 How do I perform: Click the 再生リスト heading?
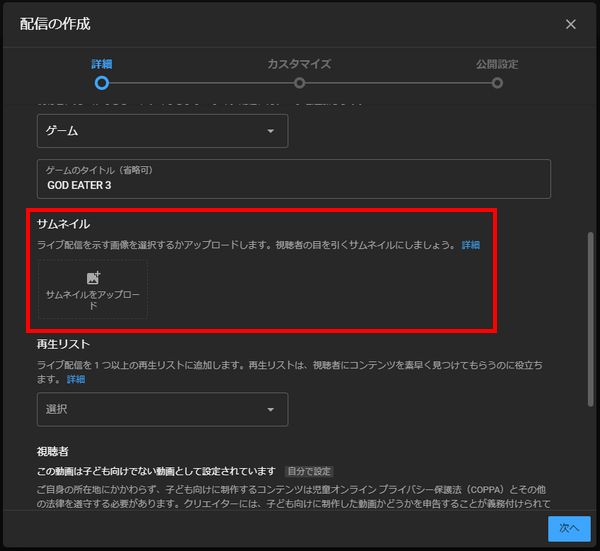(64, 344)
